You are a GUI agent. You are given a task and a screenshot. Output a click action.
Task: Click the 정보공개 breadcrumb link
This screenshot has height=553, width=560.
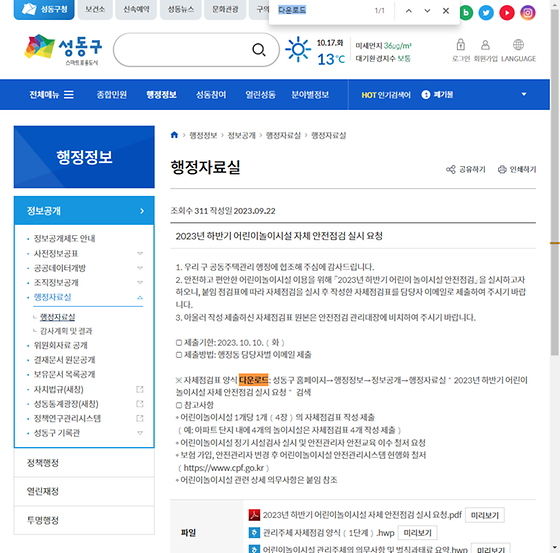[241, 135]
